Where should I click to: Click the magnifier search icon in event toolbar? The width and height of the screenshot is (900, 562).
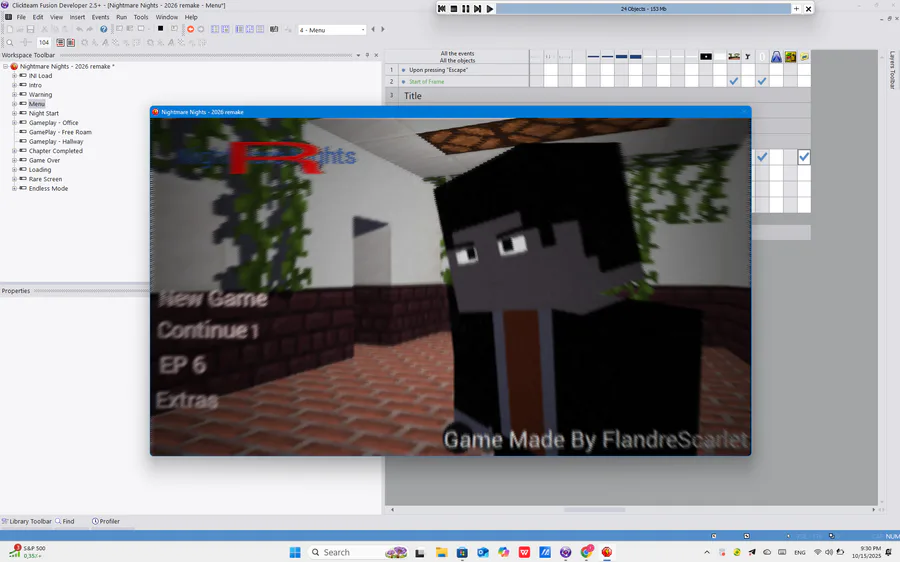10,42
